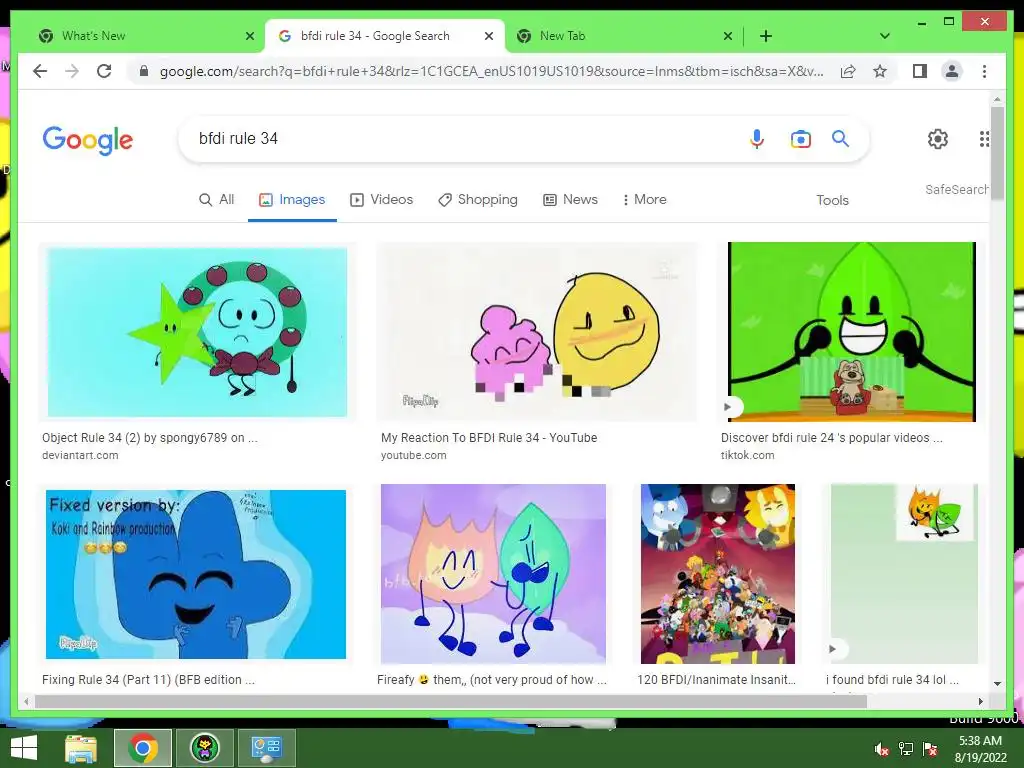Search by image camera icon
1024x768 pixels.
click(x=801, y=138)
